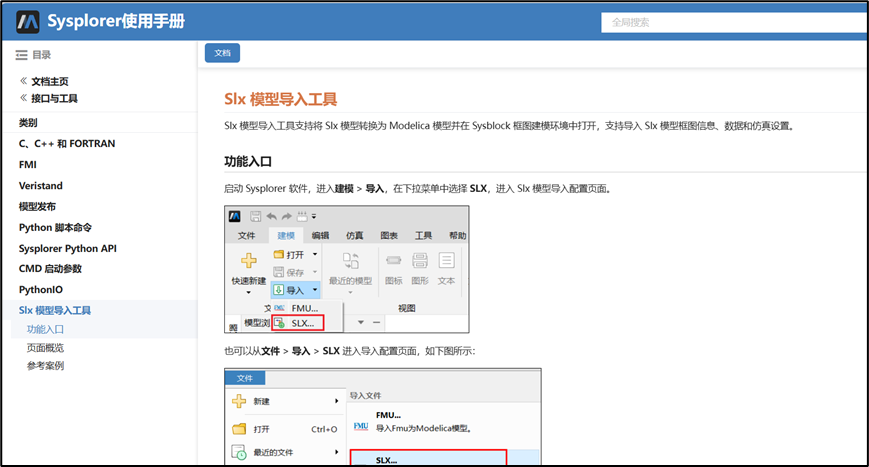
Task: Click the global search input field
Action: (734, 23)
